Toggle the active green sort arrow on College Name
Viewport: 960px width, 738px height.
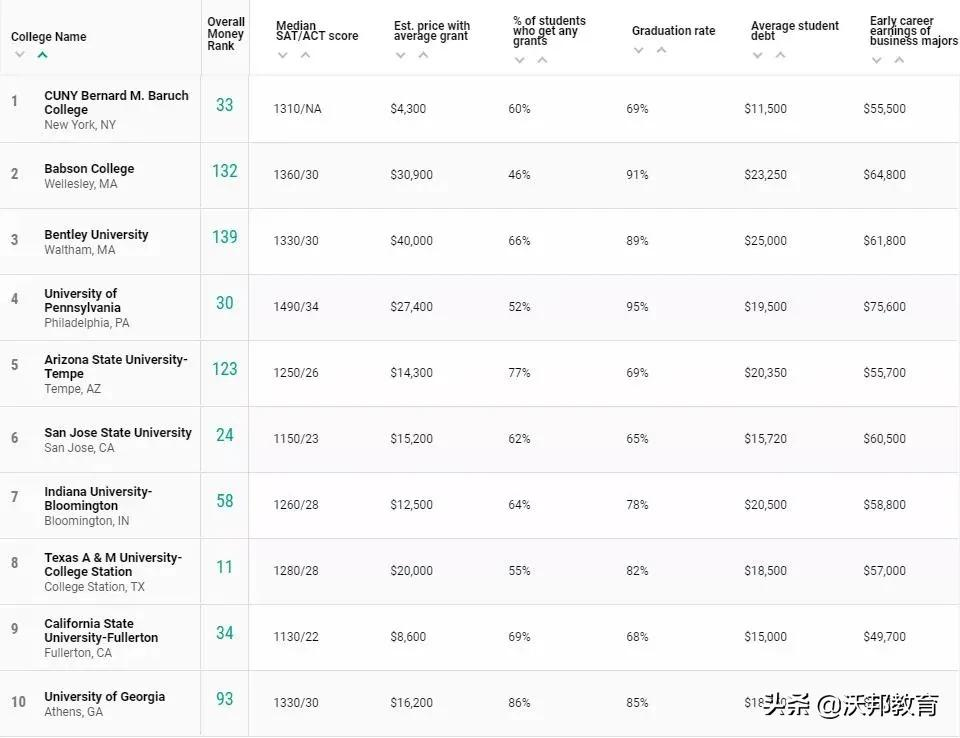coord(42,55)
